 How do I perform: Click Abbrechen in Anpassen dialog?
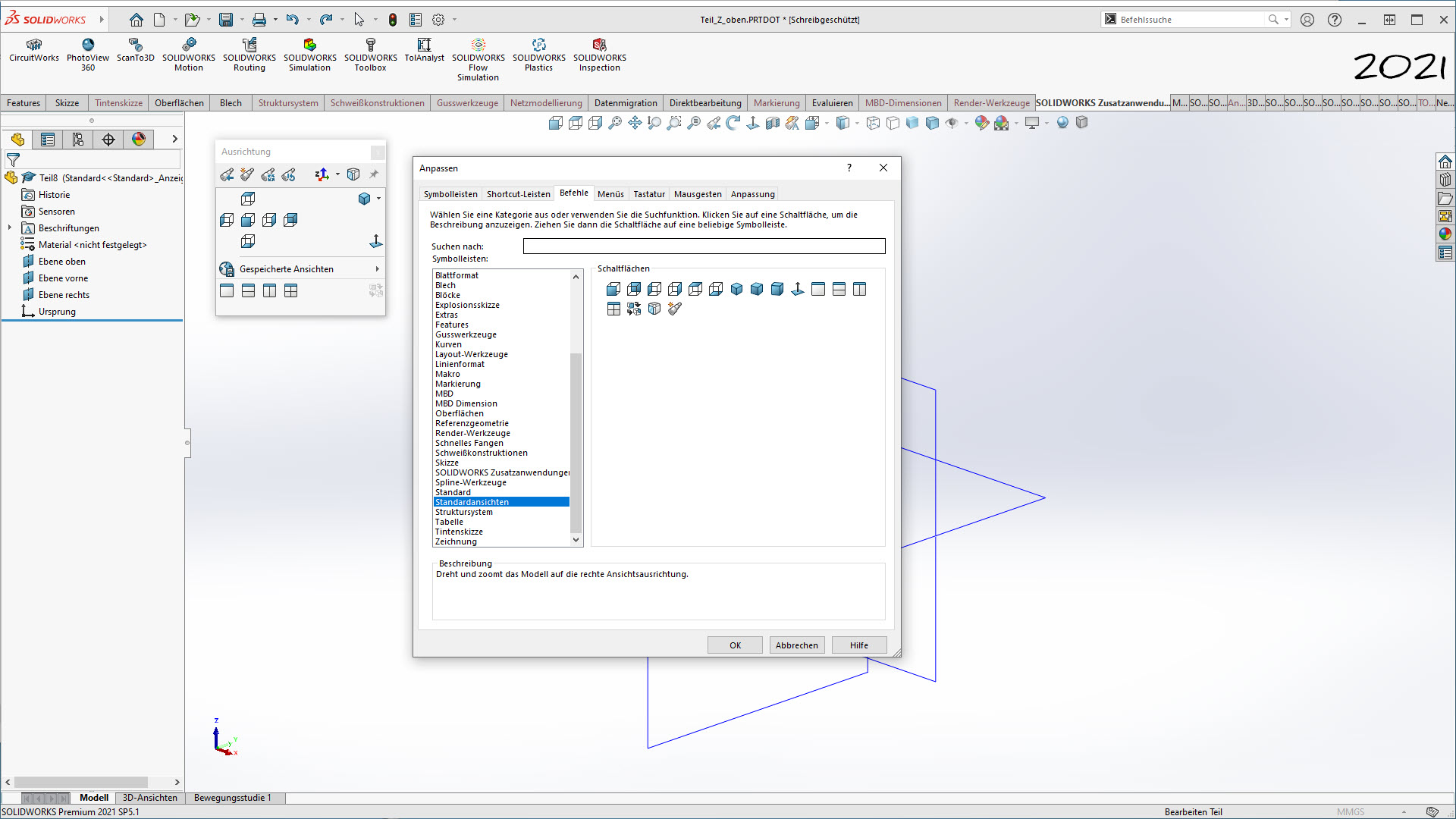[797, 645]
